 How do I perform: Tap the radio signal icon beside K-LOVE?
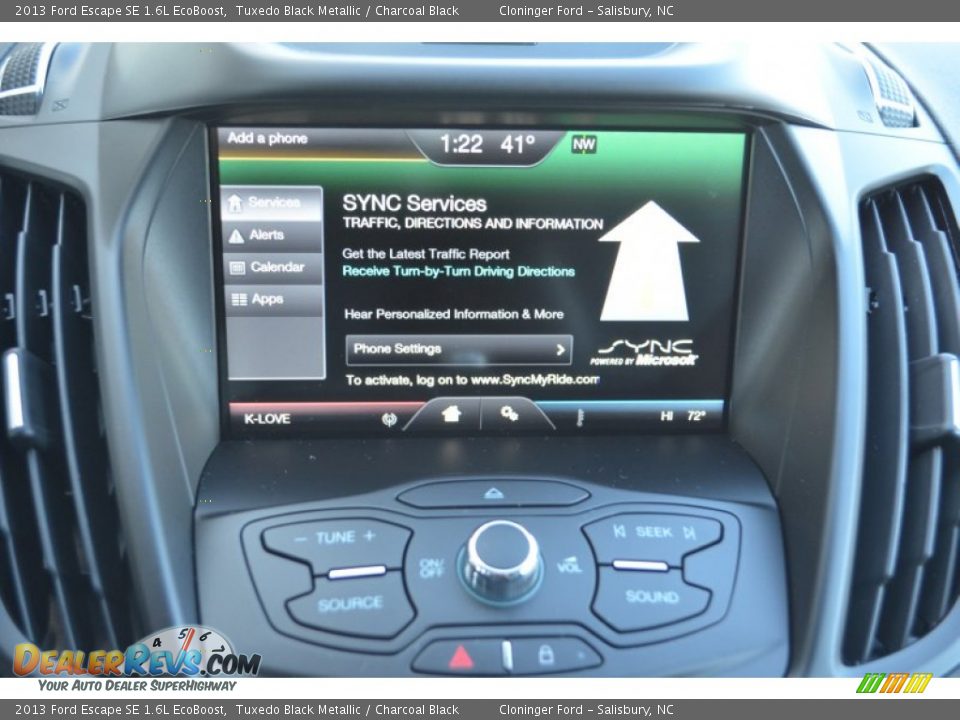click(388, 419)
